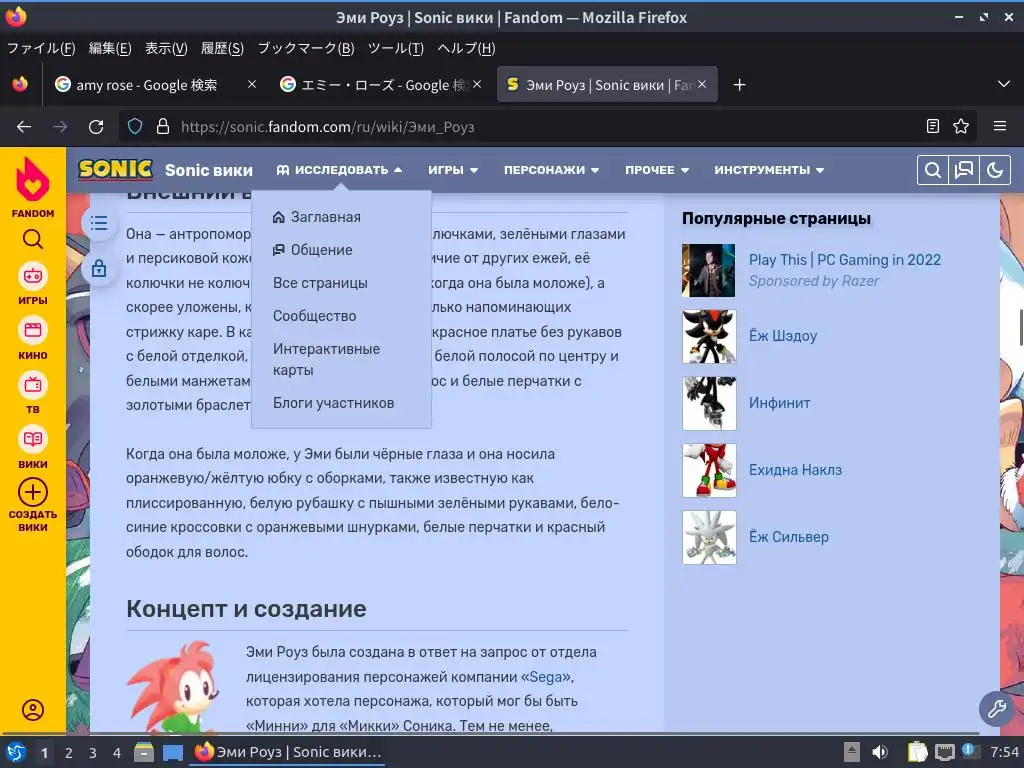Click the Fandom heart-flame logo
The image size is (1024, 768).
click(x=33, y=180)
